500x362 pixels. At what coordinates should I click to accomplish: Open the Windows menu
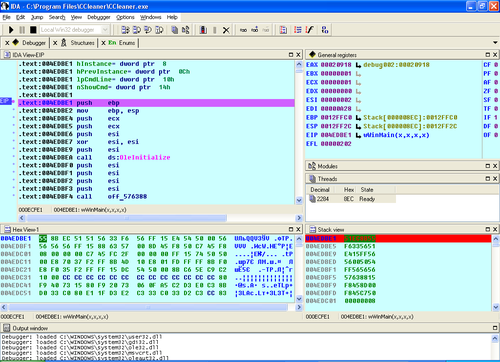pos(150,17)
